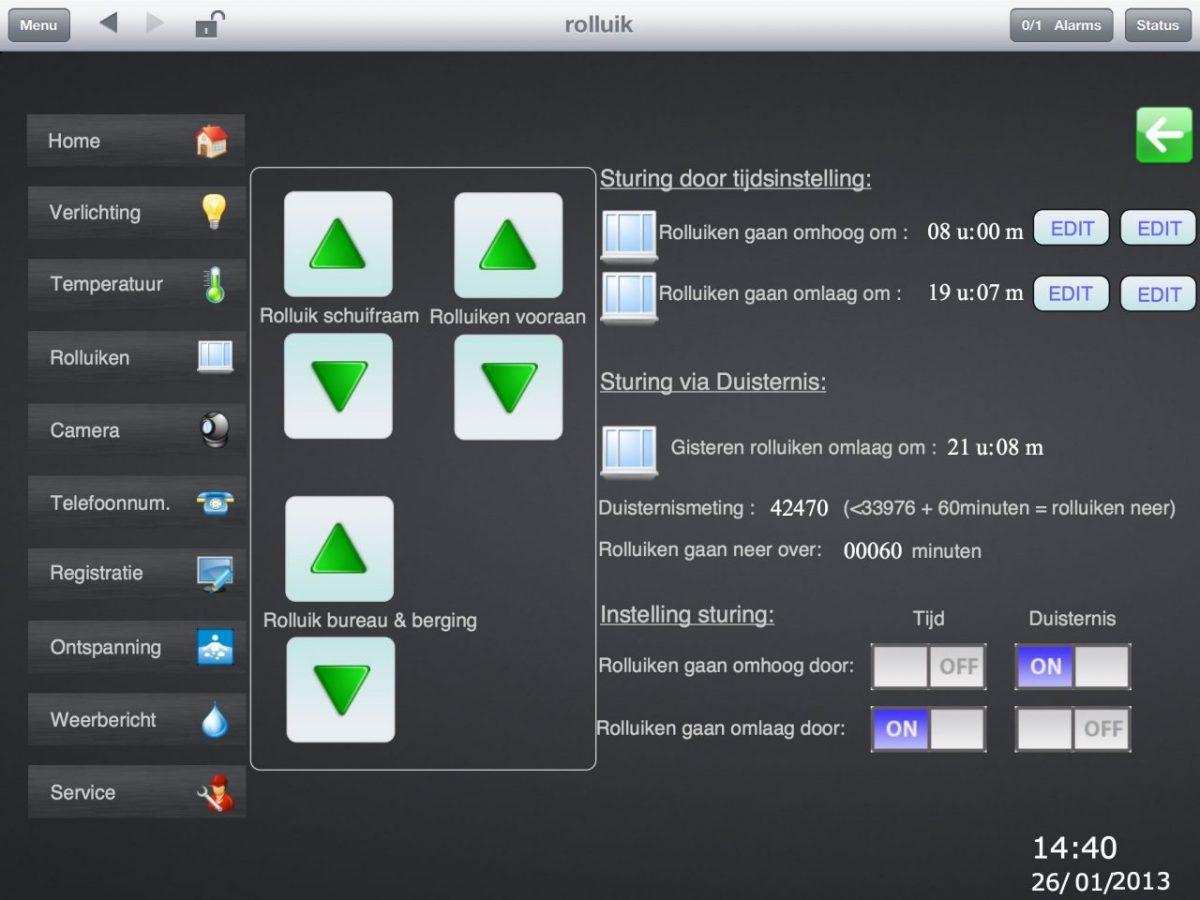Edit the hour for shutters going omhoog
The width and height of the screenshot is (1200, 900).
coord(1071,228)
